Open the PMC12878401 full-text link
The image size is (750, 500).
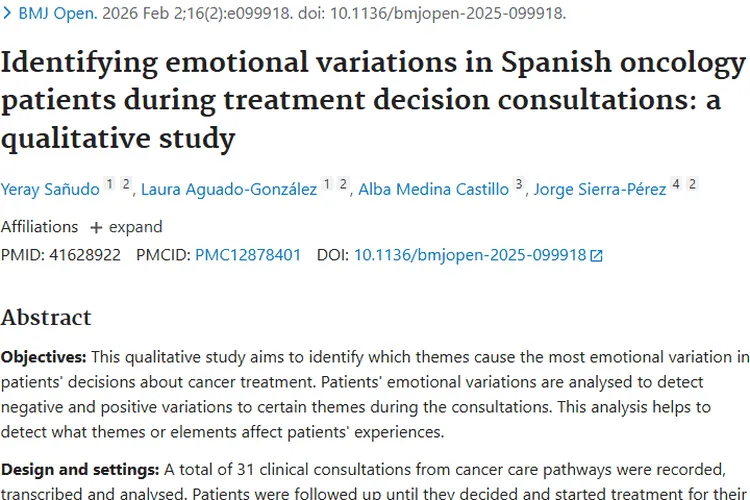point(248,255)
